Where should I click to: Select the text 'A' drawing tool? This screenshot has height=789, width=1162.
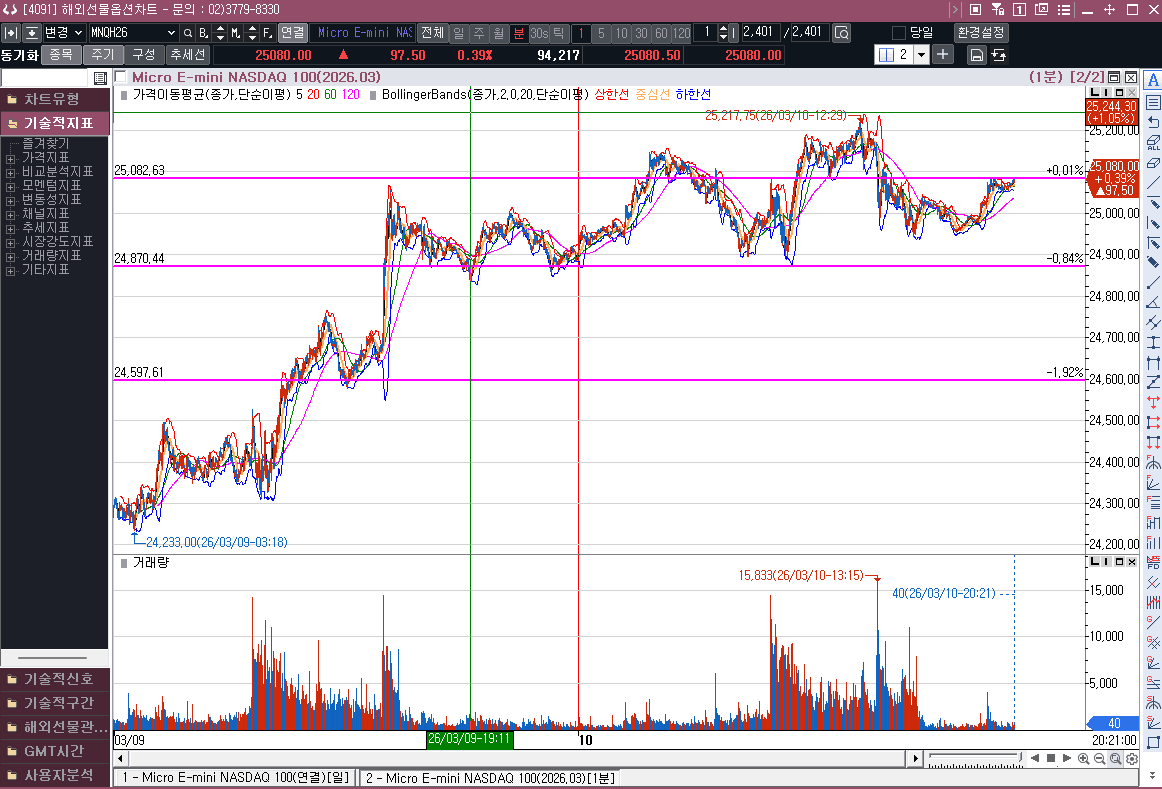click(1153, 81)
